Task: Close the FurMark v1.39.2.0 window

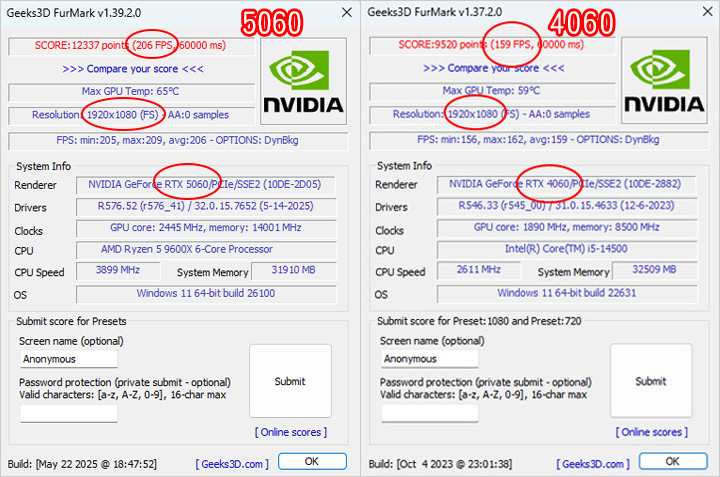Action: coord(347,12)
